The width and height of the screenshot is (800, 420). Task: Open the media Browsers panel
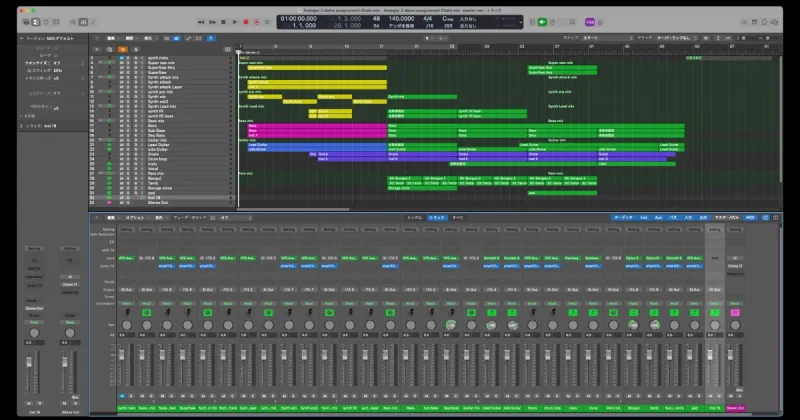[775, 22]
